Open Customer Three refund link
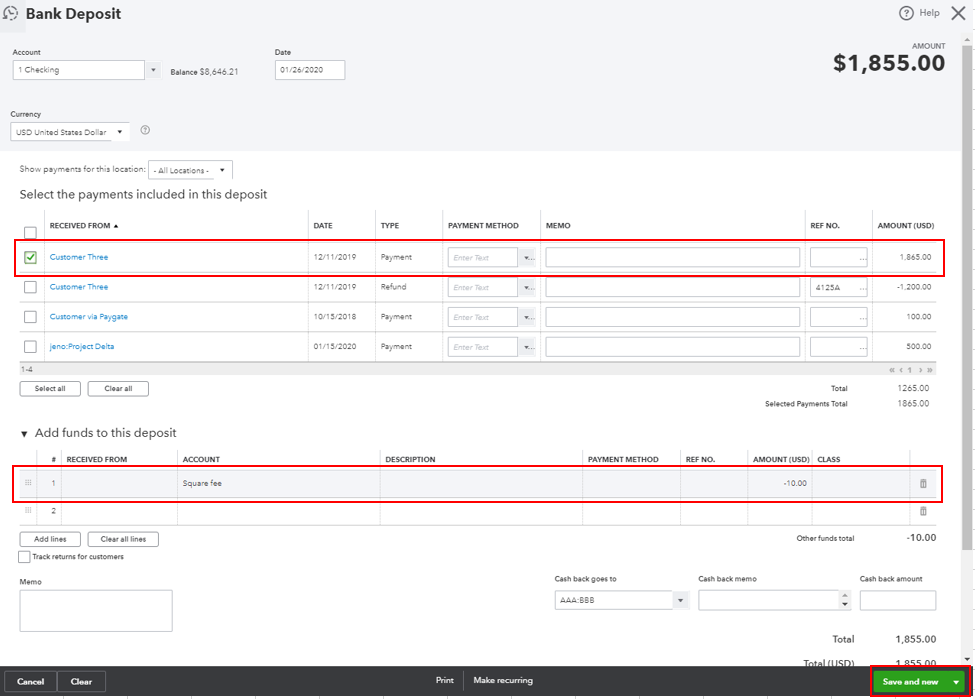975x699 pixels. pyautogui.click(x=79, y=287)
